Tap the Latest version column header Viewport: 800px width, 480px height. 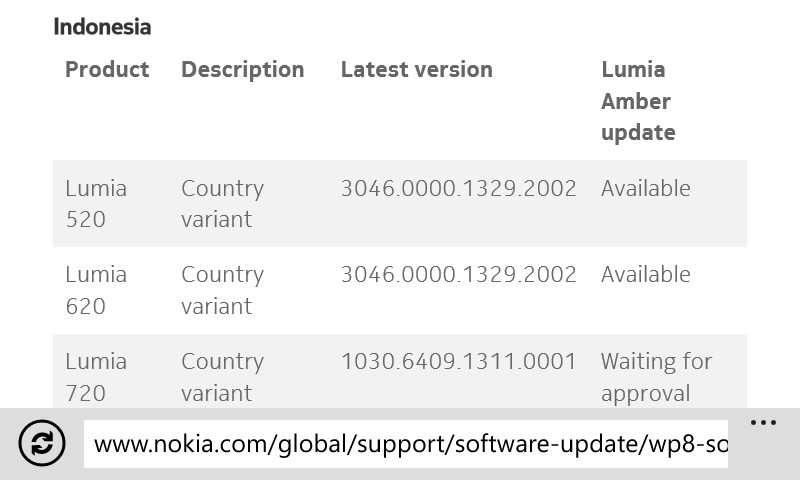pyautogui.click(x=416, y=69)
